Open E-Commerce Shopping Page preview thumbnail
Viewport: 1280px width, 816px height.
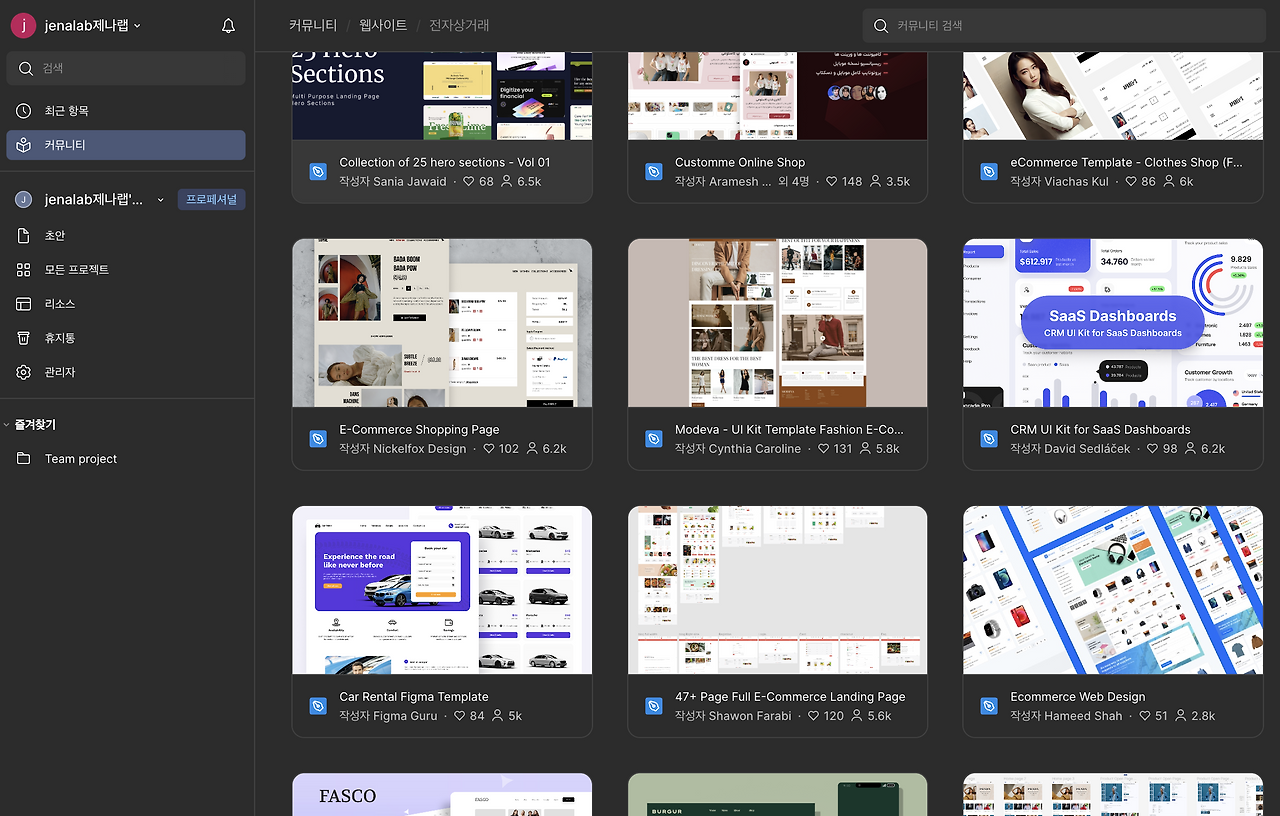tap(442, 323)
